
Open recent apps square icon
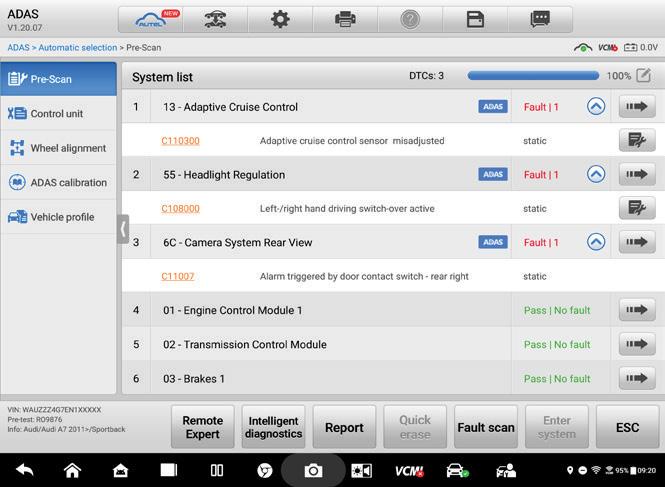169,470
